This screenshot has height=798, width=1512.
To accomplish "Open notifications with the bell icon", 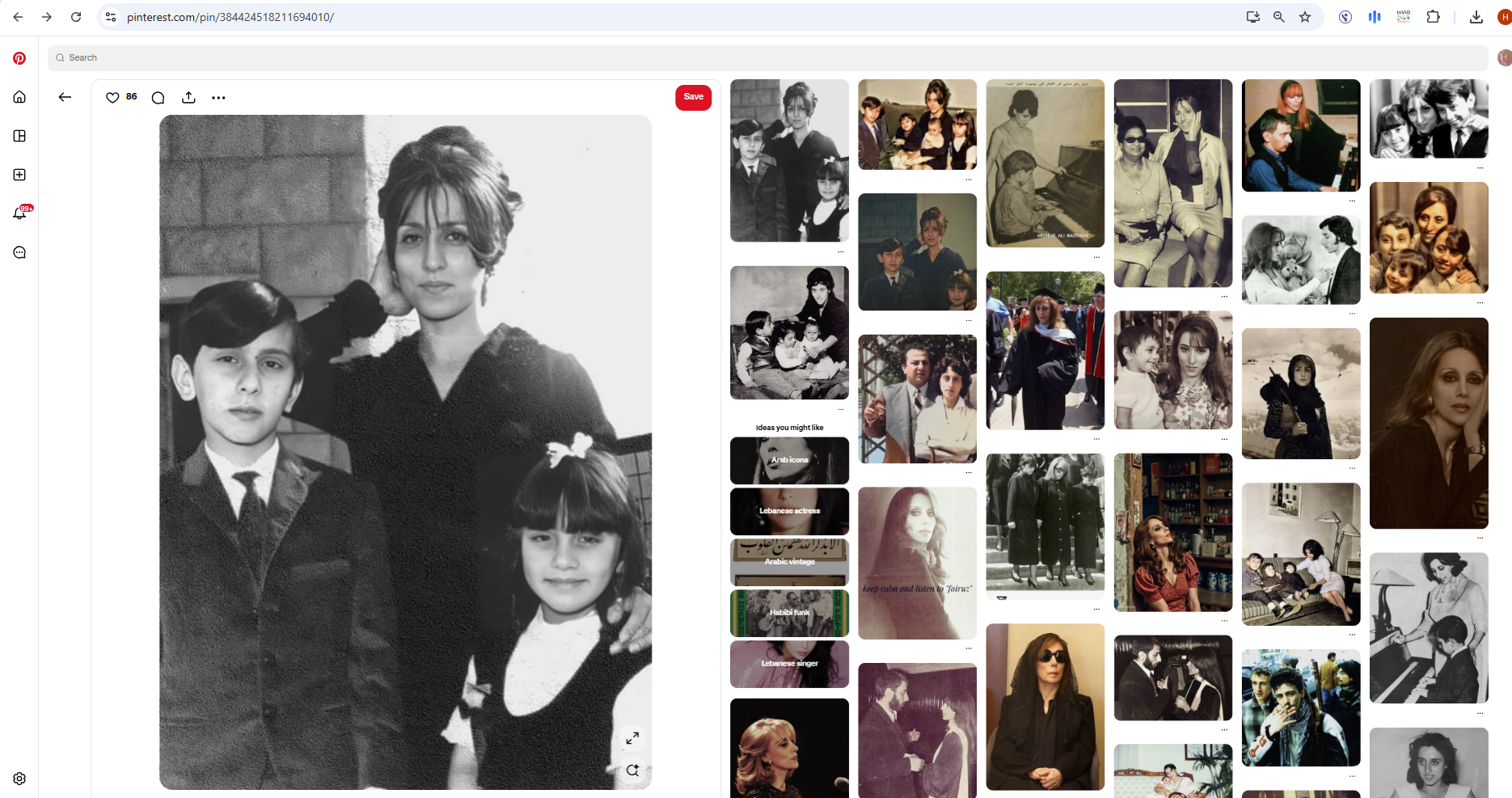I will tap(19, 213).
